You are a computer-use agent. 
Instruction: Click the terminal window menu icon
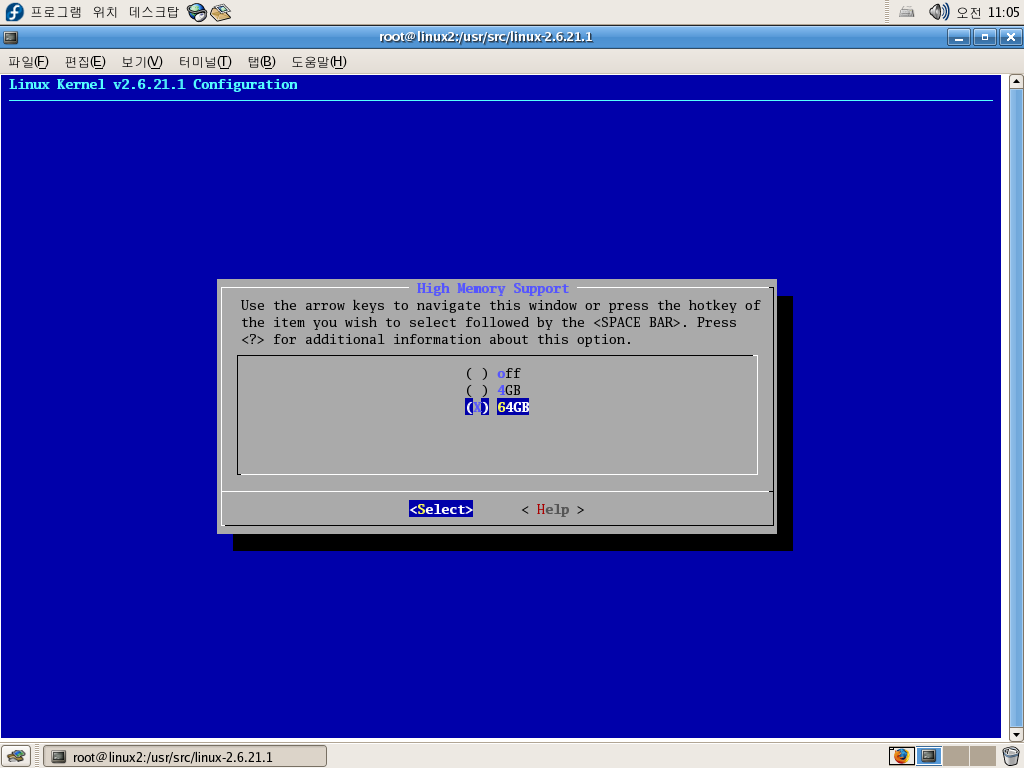[x=11, y=38]
